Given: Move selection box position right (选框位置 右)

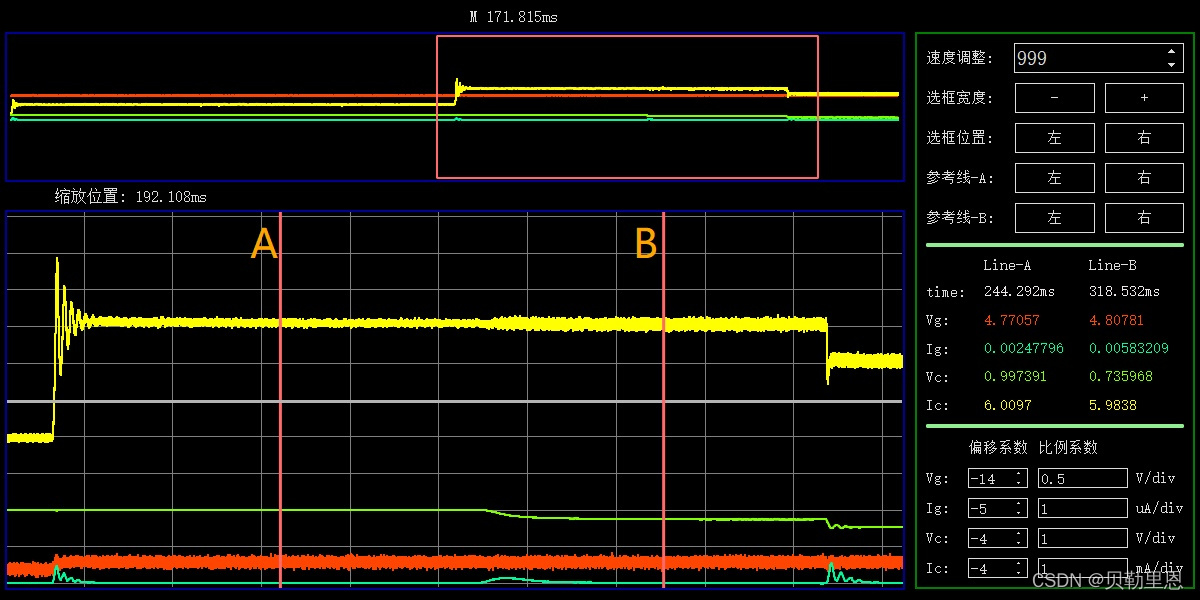Looking at the screenshot, I should pyautogui.click(x=1144, y=138).
